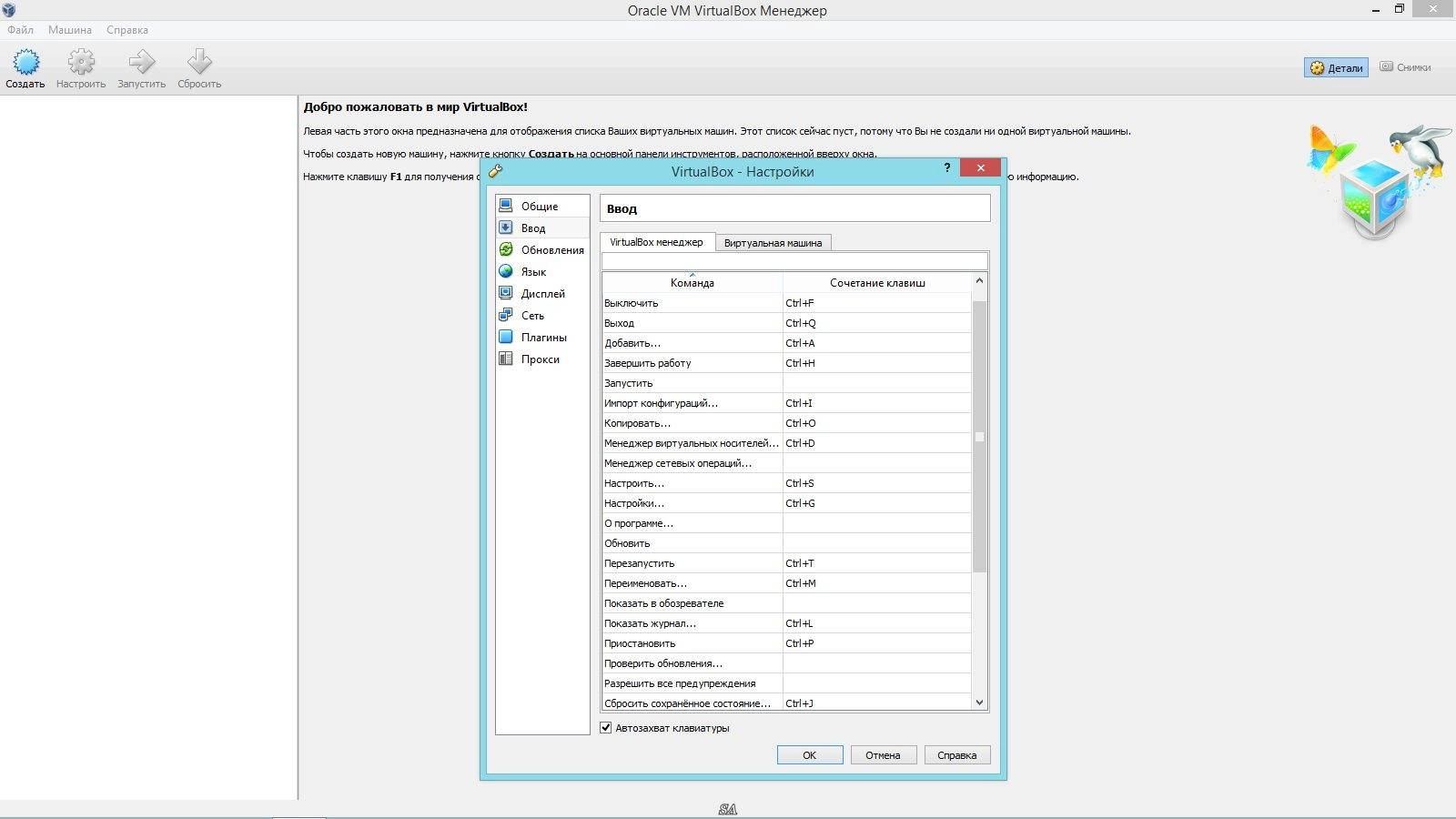
Task: Click the Ctrl+L shortcut cell
Action: (x=877, y=623)
